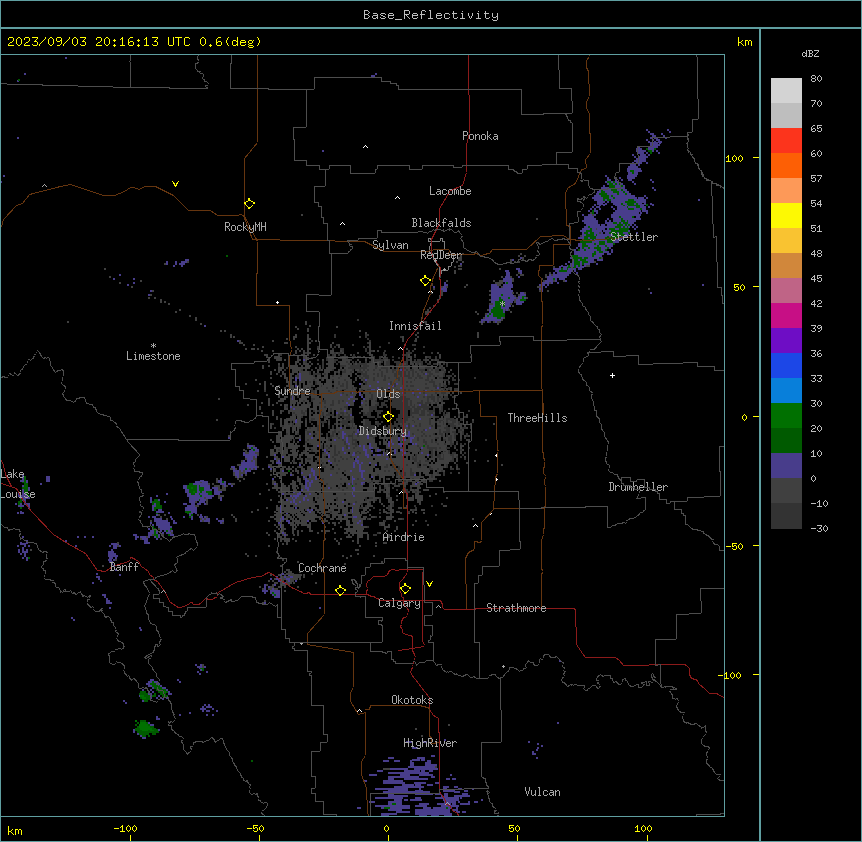Image resolution: width=862 pixels, height=842 pixels.
Task: Click the Okotoks label
Action: (x=412, y=700)
